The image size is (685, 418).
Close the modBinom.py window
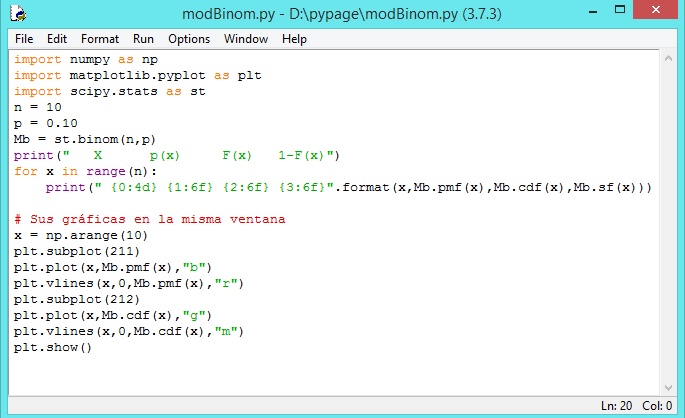[655, 10]
